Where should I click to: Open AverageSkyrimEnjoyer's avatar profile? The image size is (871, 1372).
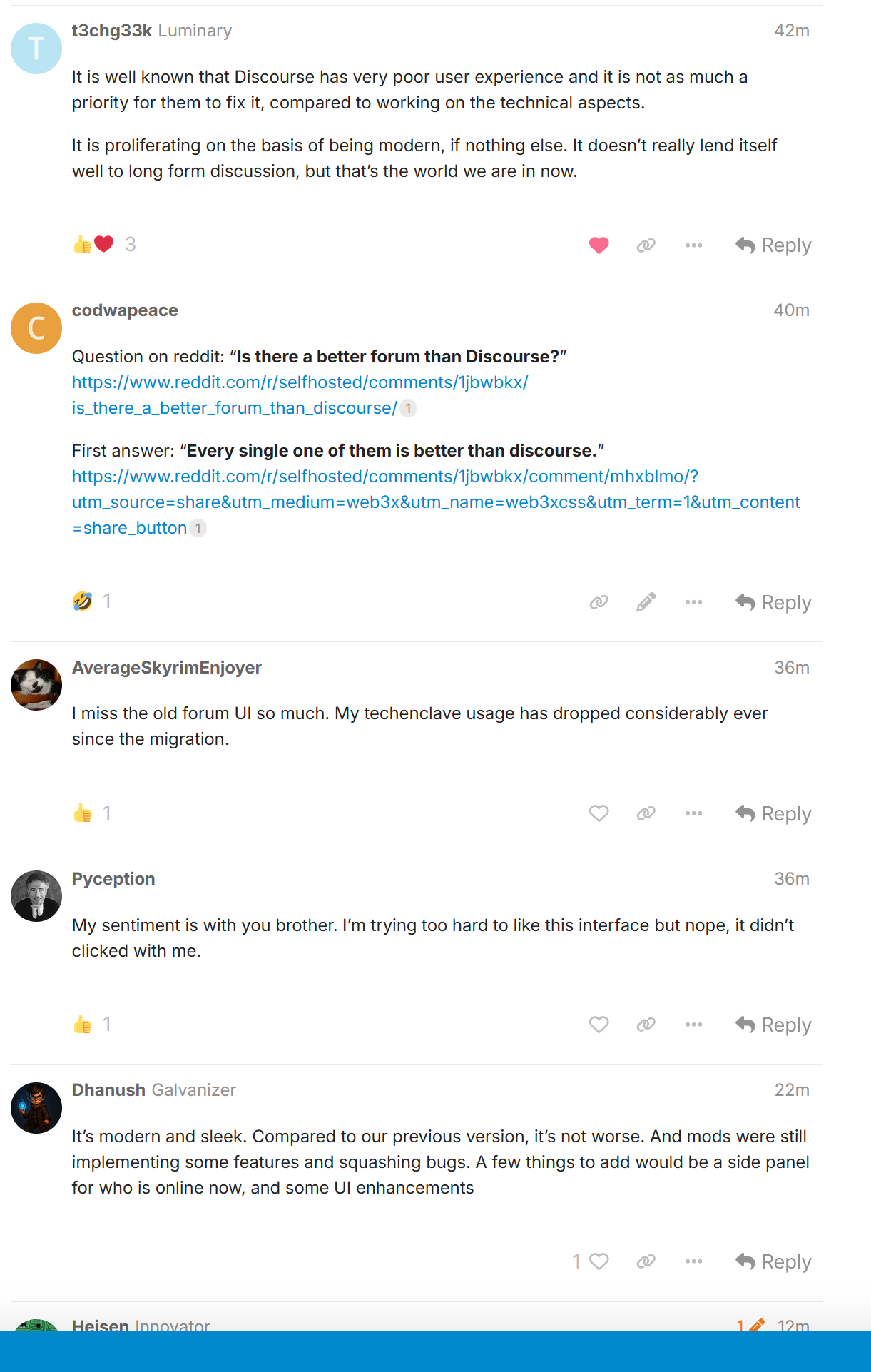[x=36, y=685]
